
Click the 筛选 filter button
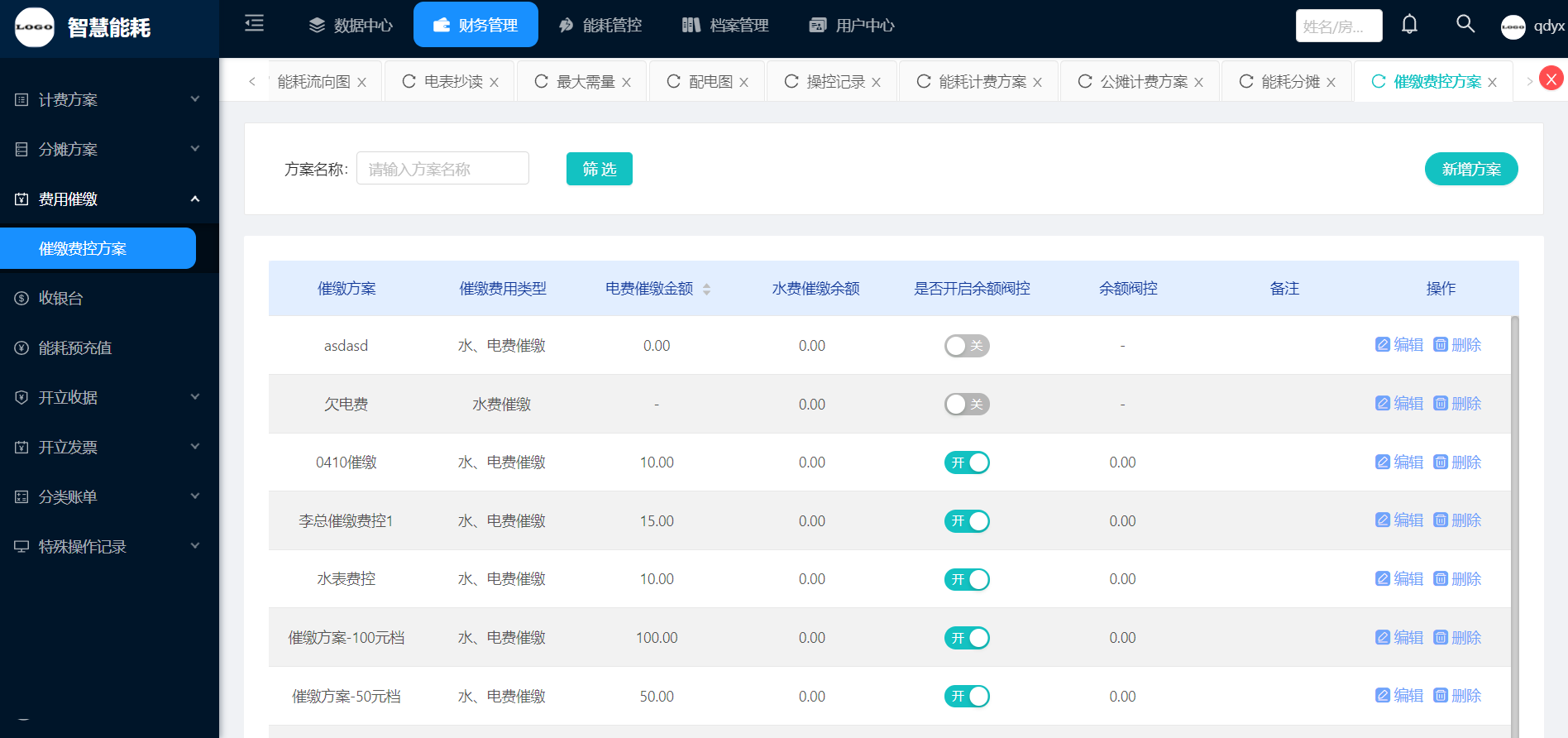[x=599, y=169]
